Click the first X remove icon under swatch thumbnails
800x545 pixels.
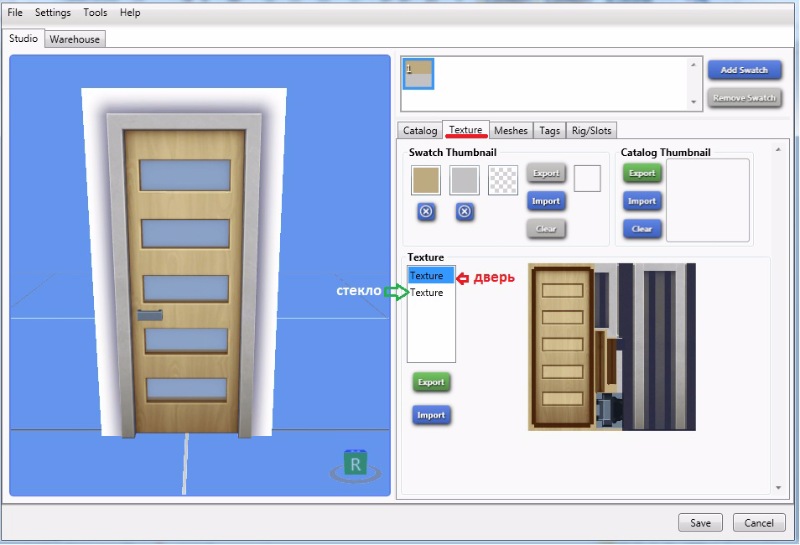425,212
